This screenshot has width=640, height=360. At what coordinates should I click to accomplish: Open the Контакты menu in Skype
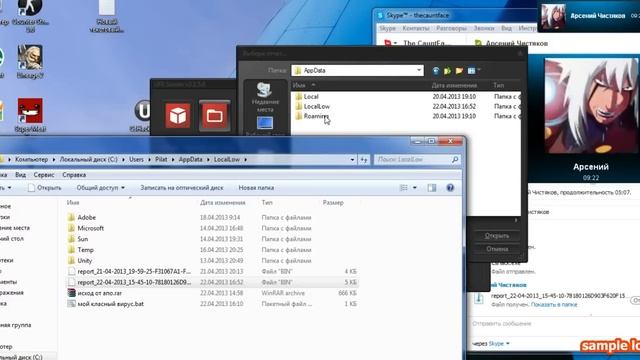click(x=416, y=28)
